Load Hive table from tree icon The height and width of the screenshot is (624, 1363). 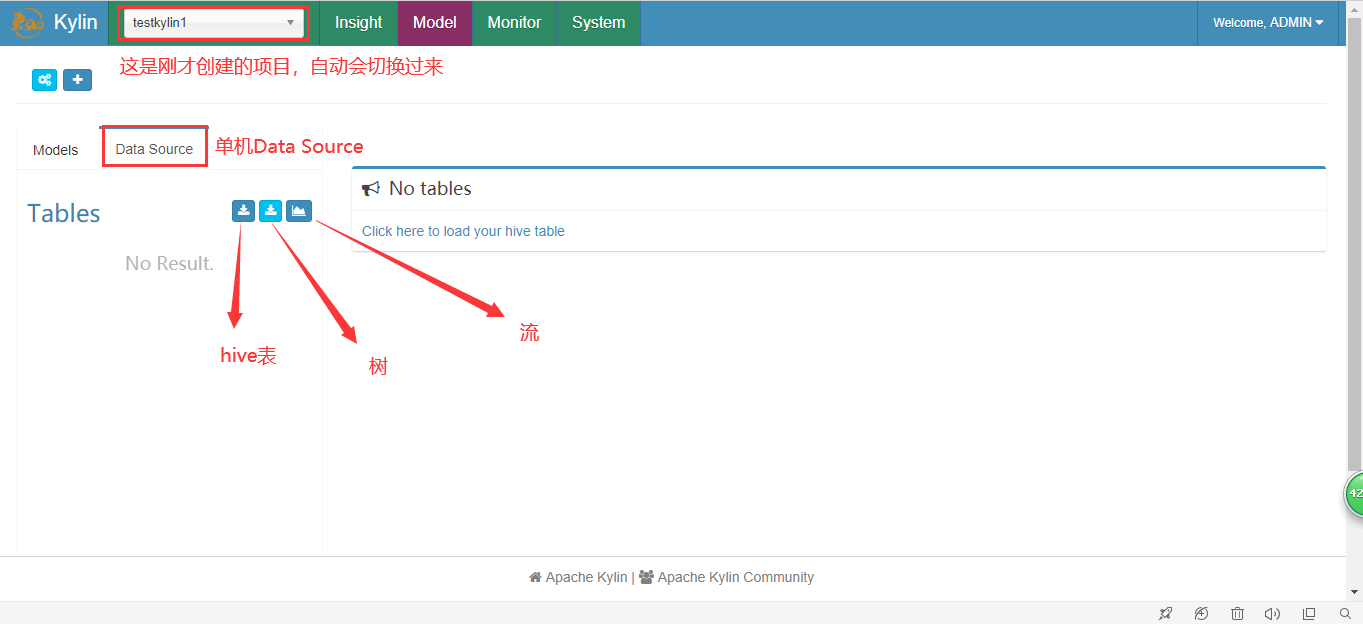[270, 211]
